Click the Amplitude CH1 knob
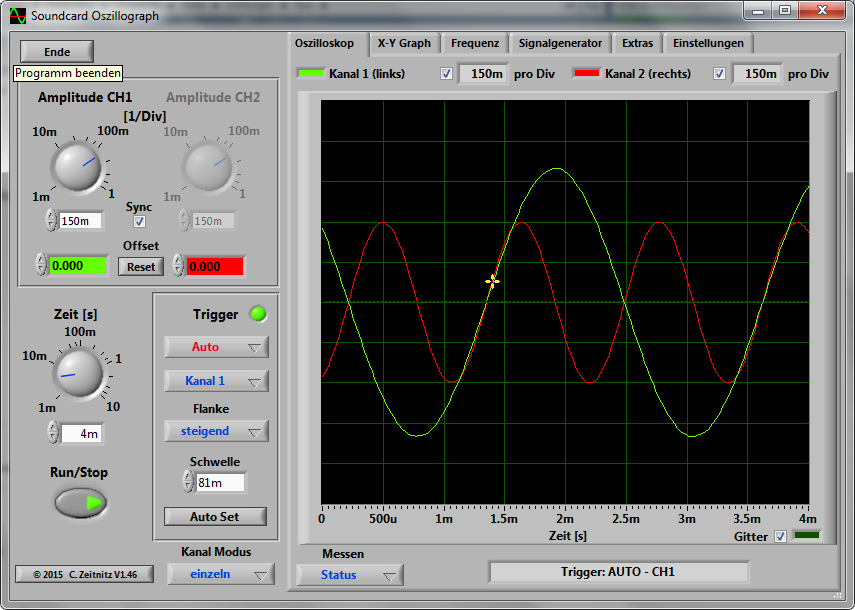Image resolution: width=855 pixels, height=610 pixels. [x=76, y=167]
